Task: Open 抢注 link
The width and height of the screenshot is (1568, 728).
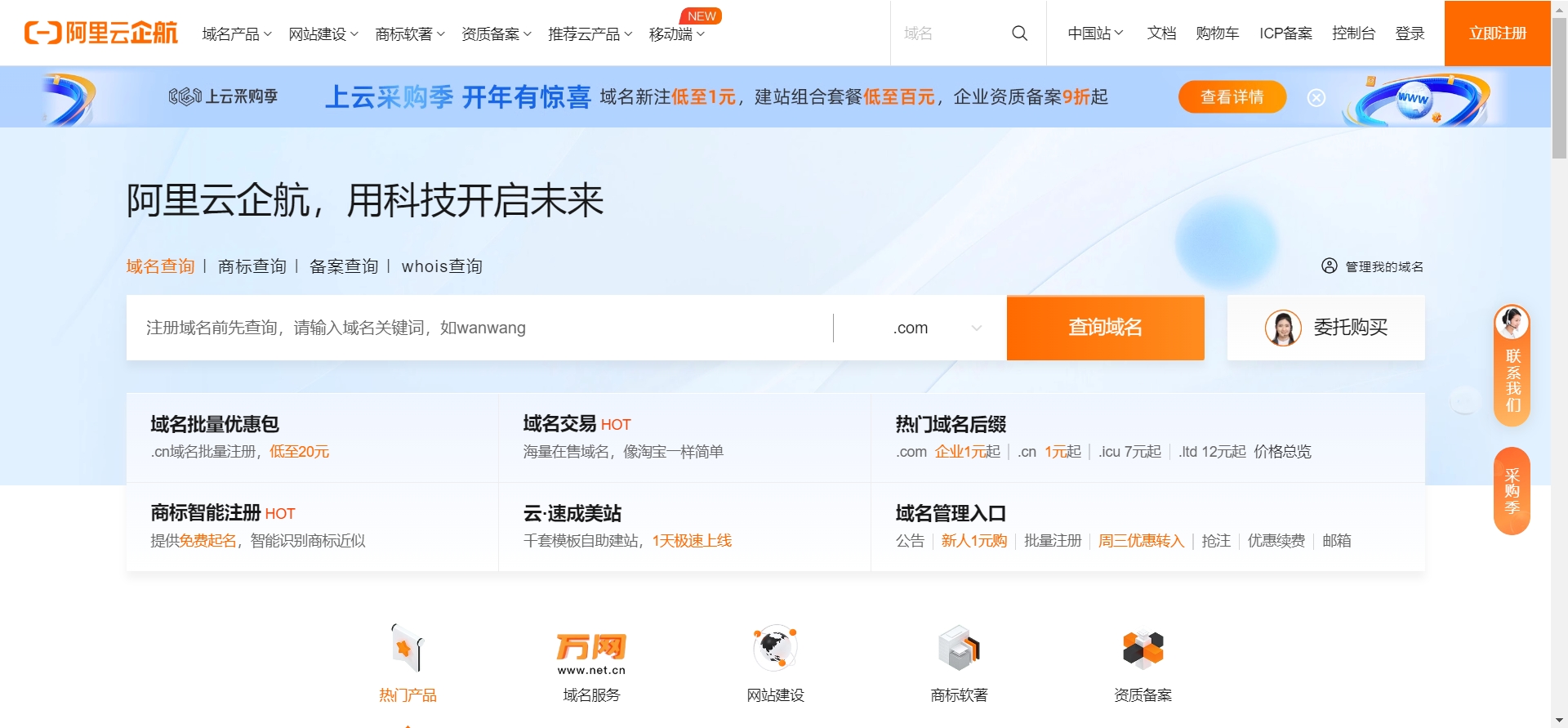Action: pyautogui.click(x=1216, y=541)
